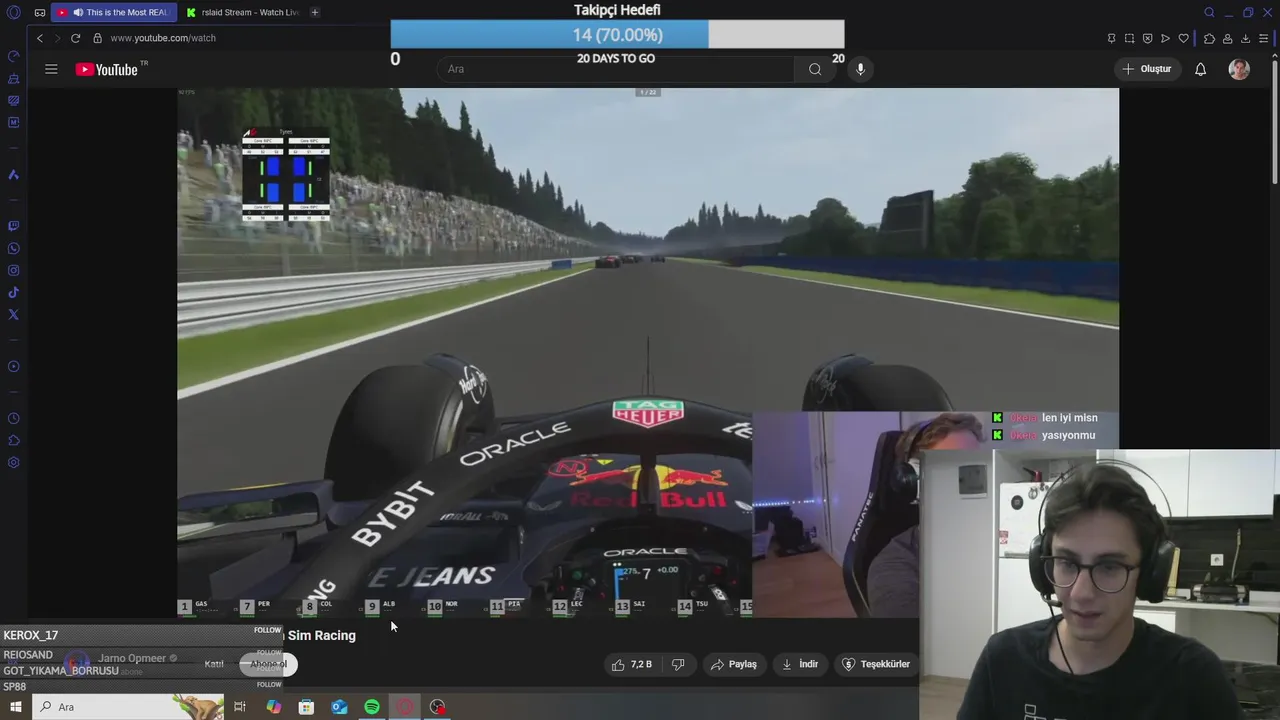Screen dimensions: 1280x720
Task: Switch to the 'rslaid Stream - Watch Live' Kick tab
Action: pyautogui.click(x=243, y=13)
